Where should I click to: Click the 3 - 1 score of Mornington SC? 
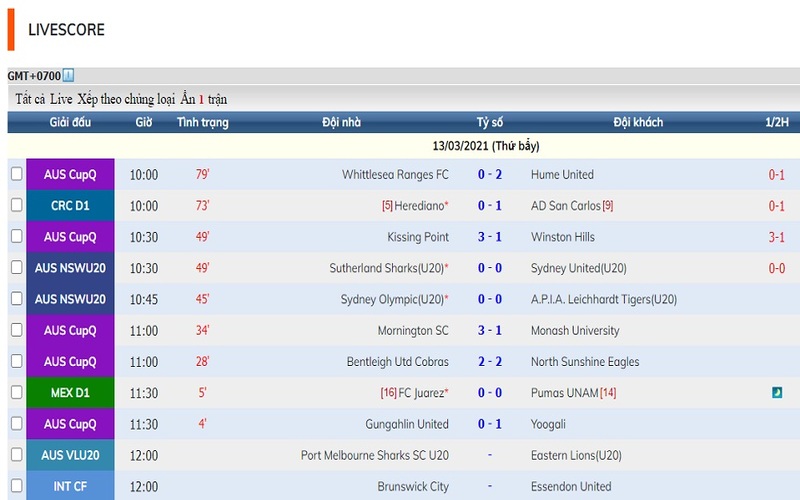pyautogui.click(x=490, y=331)
